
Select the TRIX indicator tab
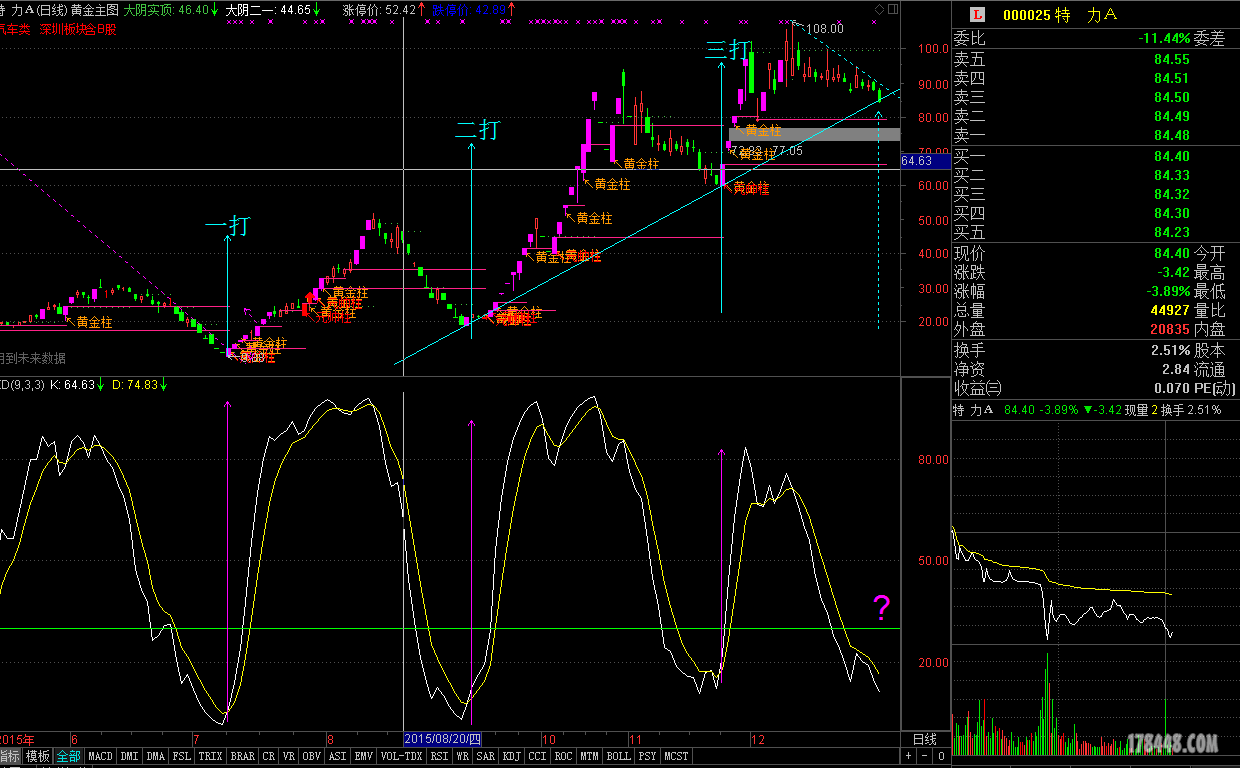[x=210, y=756]
